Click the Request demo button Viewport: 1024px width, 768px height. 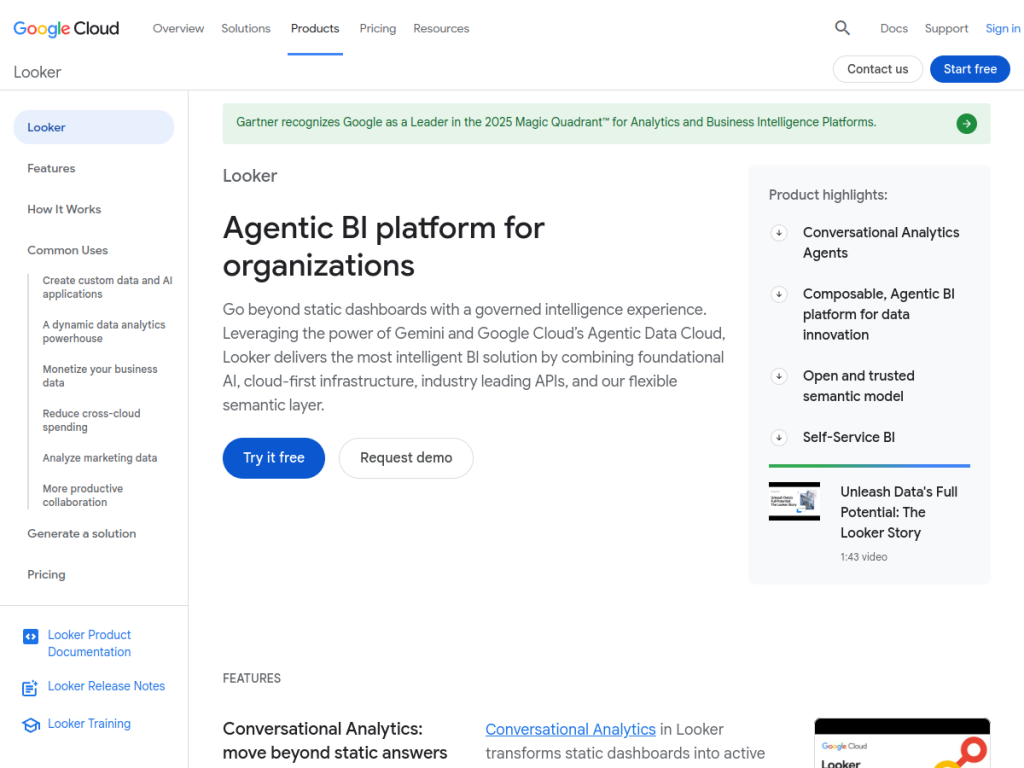406,458
